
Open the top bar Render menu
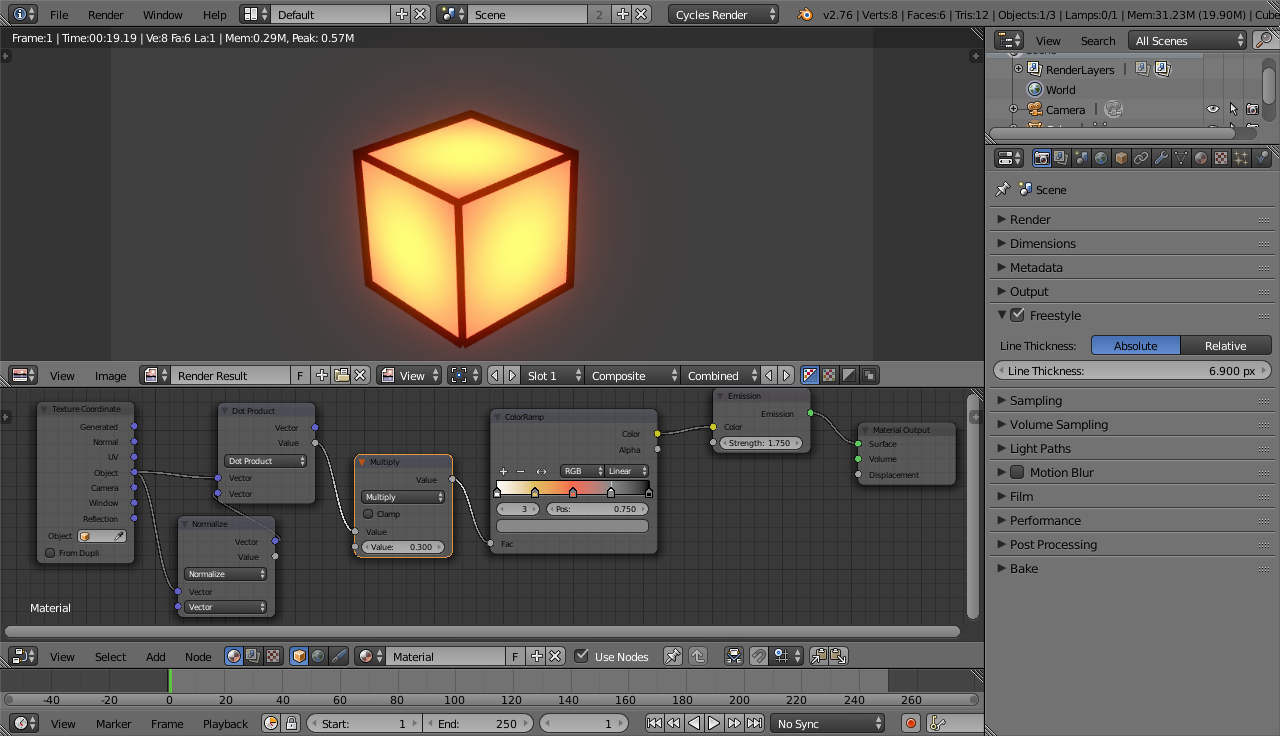106,14
